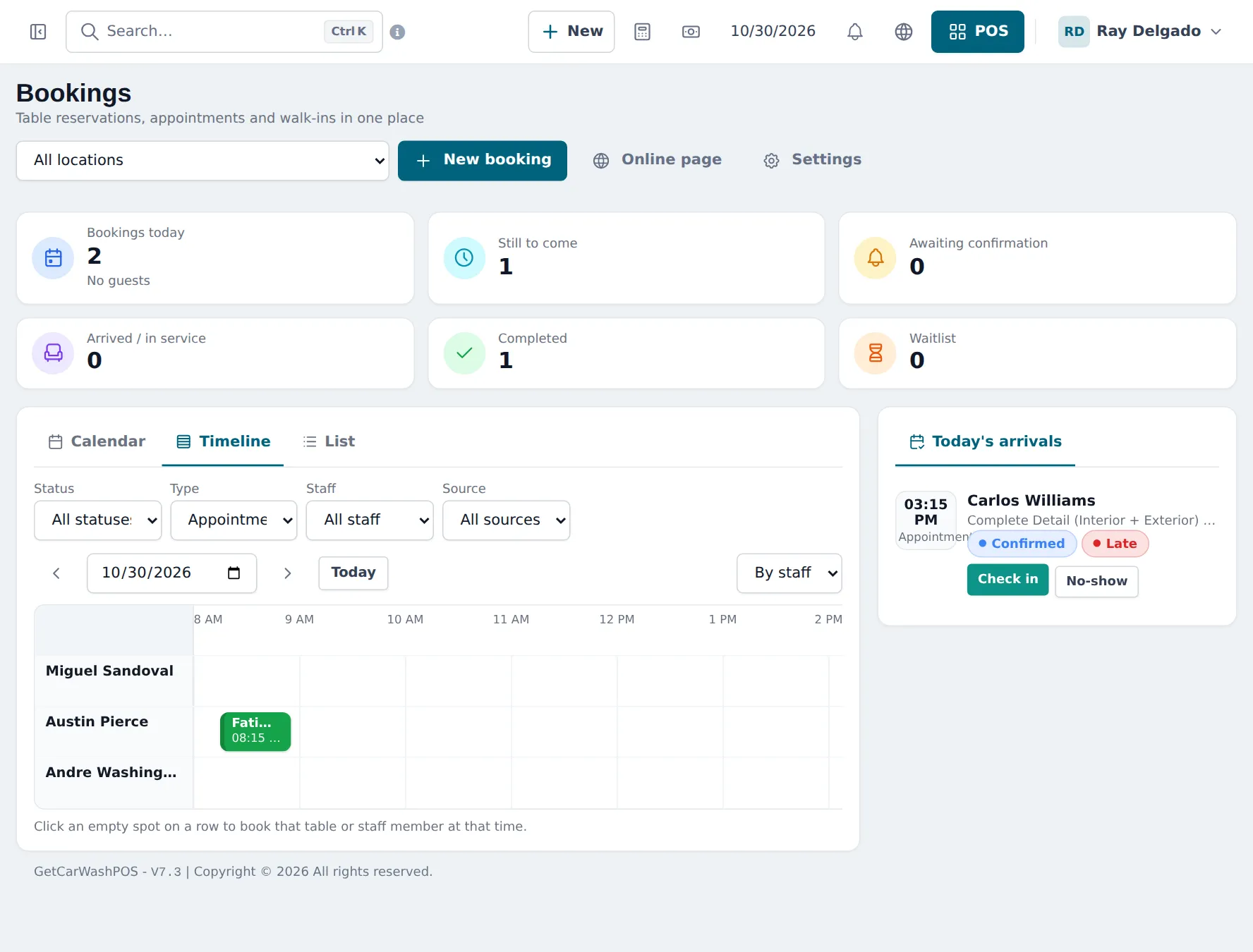
Task: Go to next day arrow
Action: 287,573
